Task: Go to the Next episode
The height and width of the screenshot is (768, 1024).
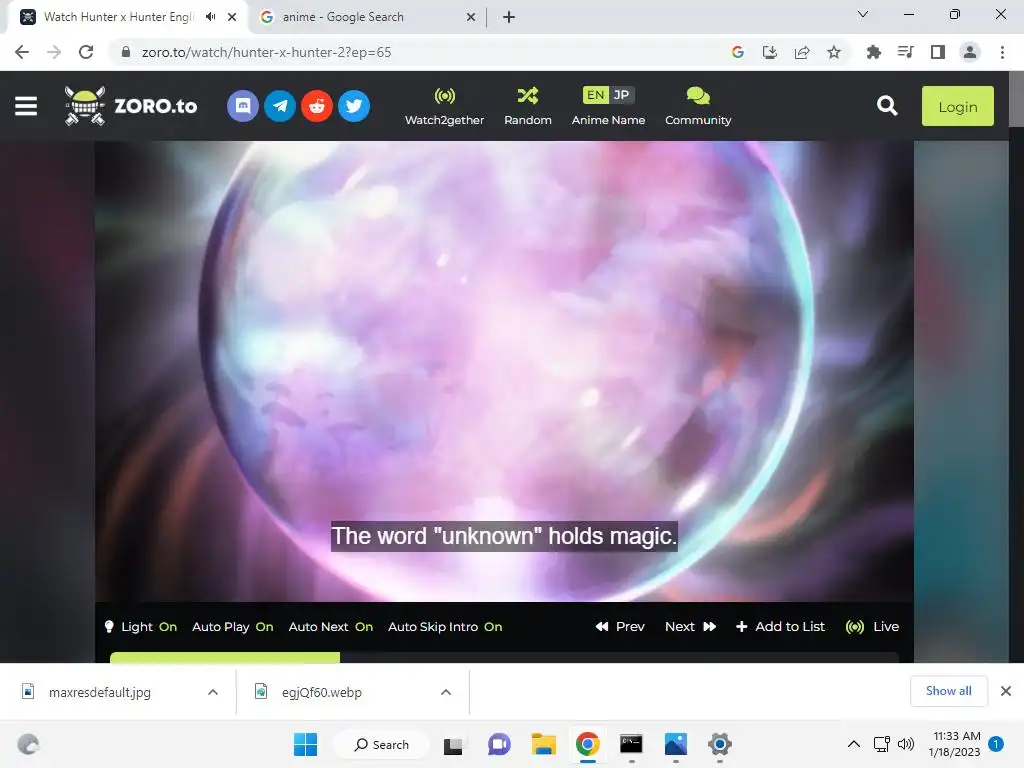Action: pos(690,627)
